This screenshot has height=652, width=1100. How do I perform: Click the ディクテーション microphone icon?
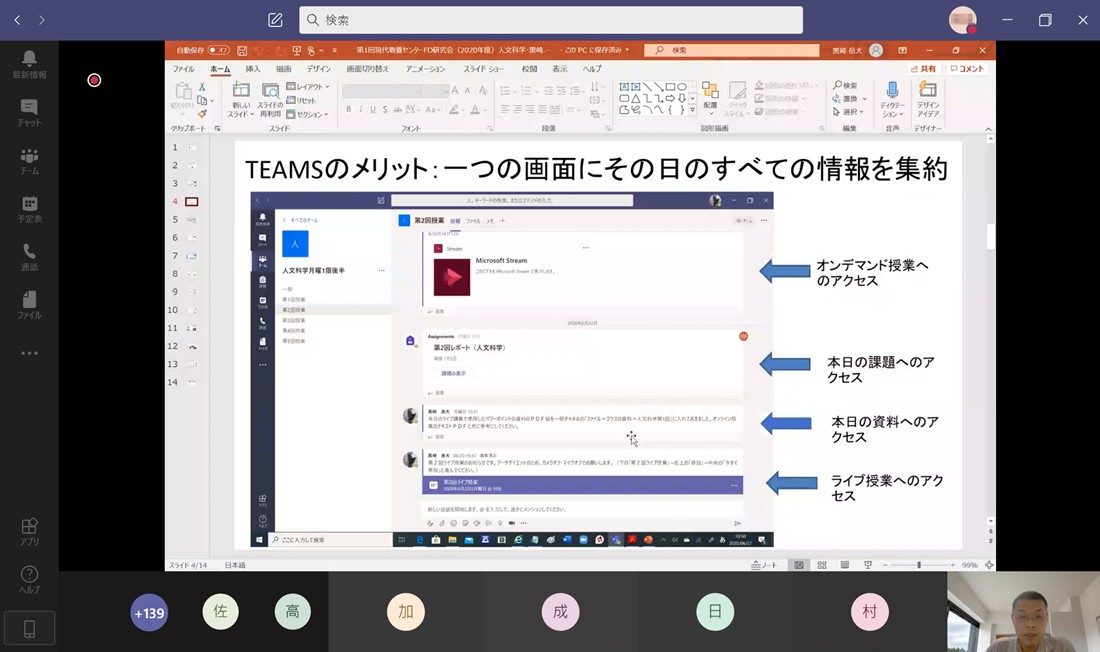[x=892, y=90]
